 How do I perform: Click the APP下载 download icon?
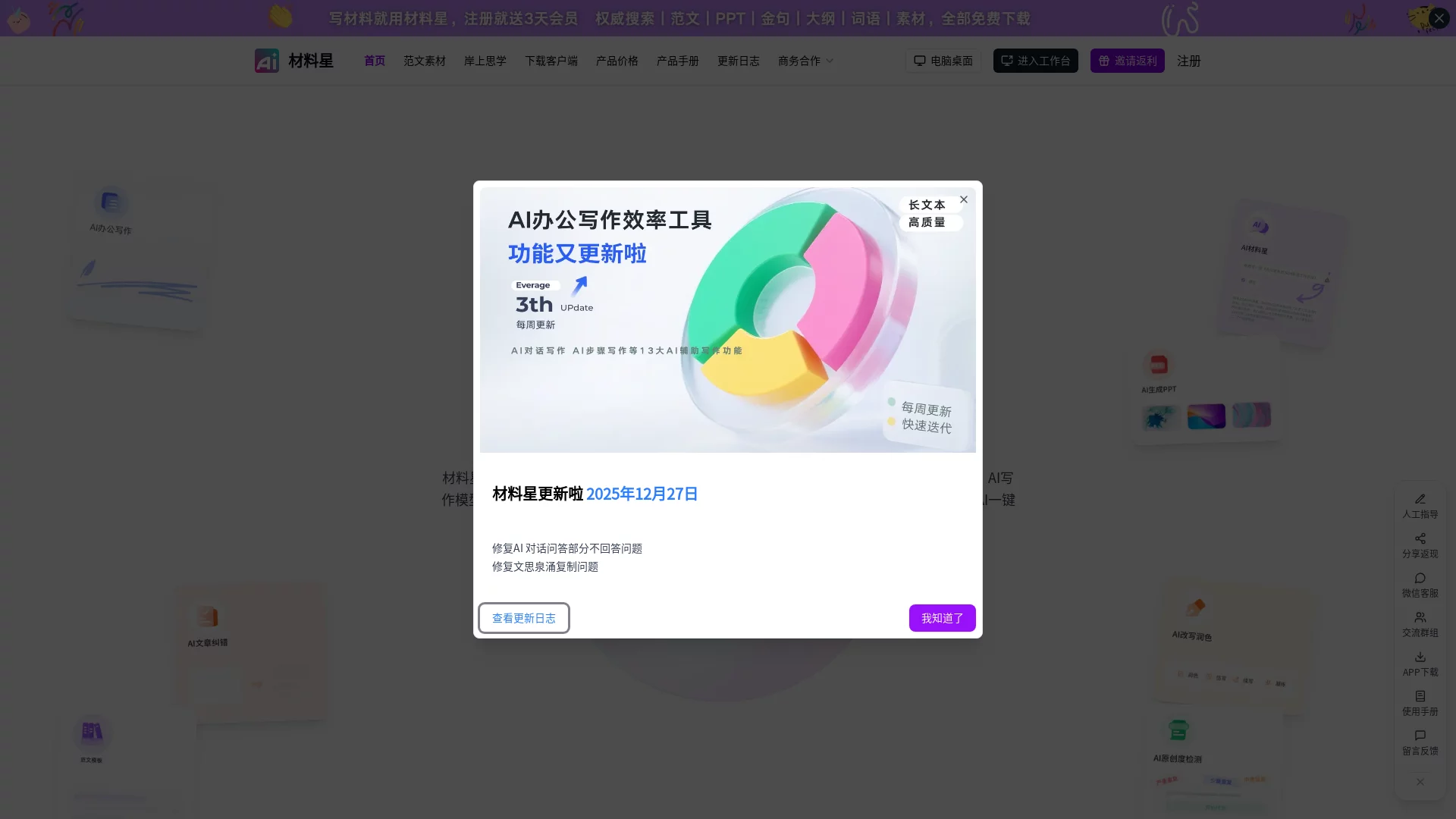pos(1420,657)
